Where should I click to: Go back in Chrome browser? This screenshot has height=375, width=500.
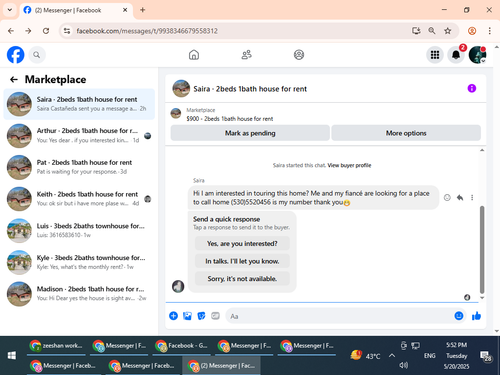11,31
